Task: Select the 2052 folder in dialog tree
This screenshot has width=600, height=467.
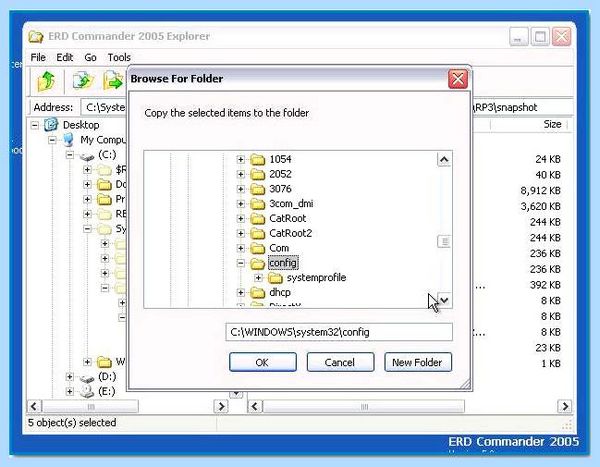Action: pos(280,174)
